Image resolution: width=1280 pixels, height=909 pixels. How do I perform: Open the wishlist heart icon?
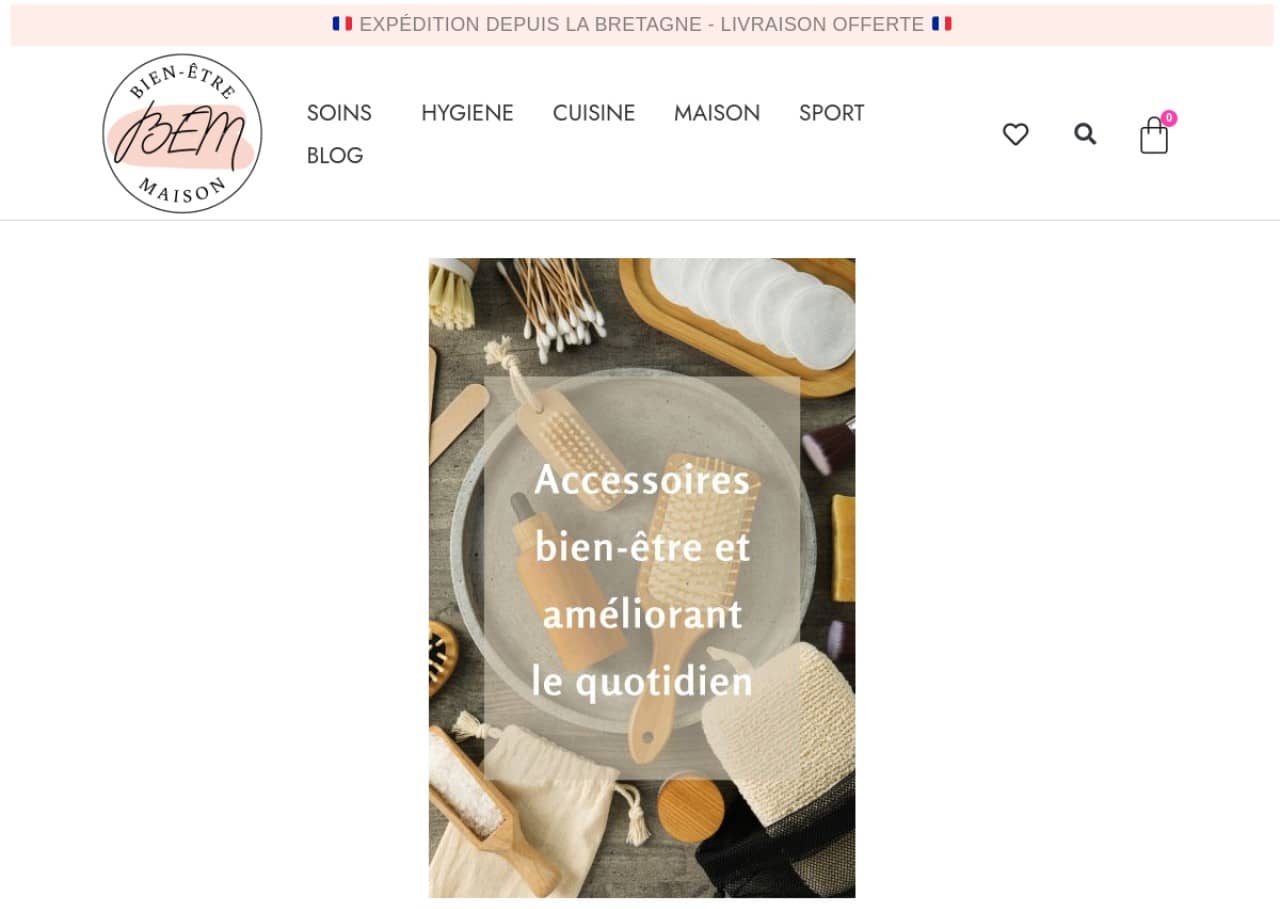(x=1015, y=134)
